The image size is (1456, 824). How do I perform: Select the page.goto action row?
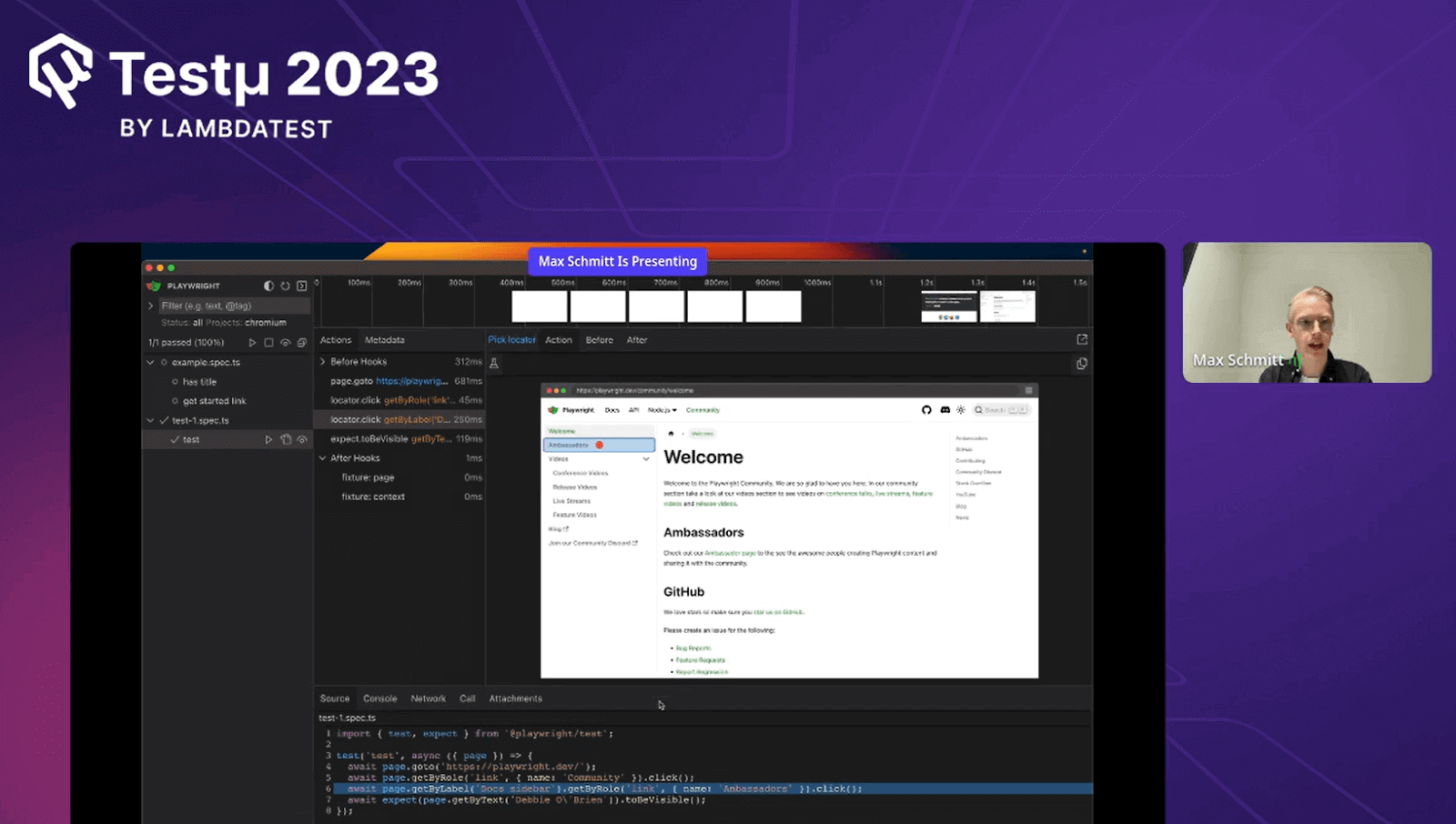399,381
